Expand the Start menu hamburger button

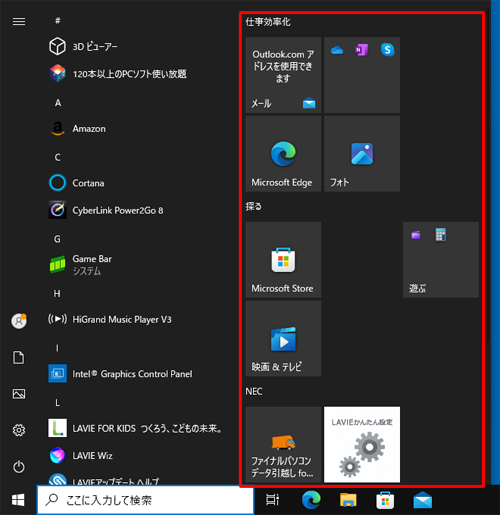point(19,22)
